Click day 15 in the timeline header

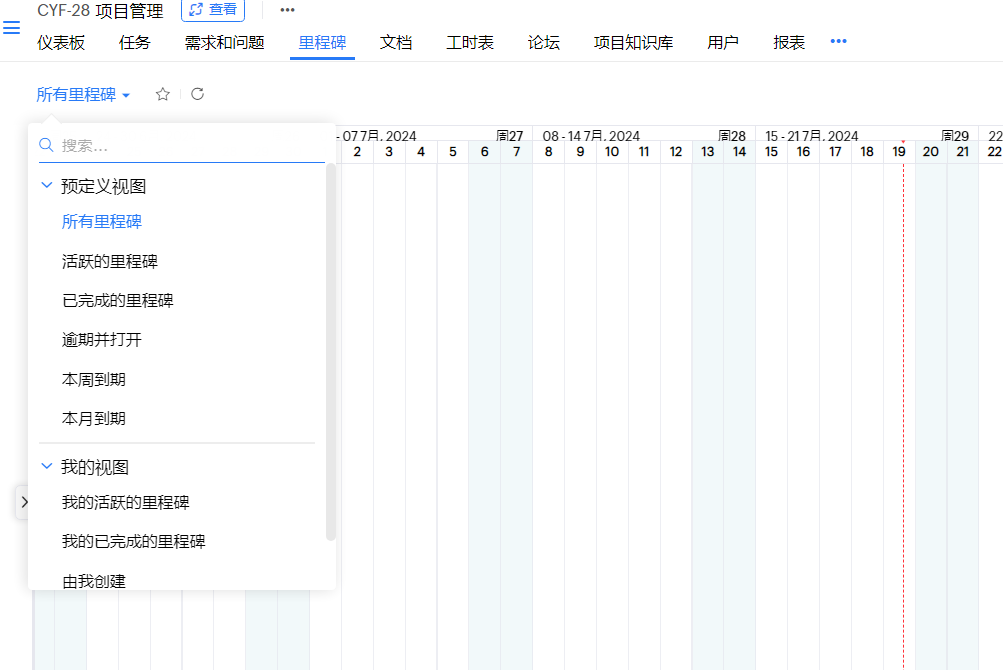pyautogui.click(x=771, y=152)
